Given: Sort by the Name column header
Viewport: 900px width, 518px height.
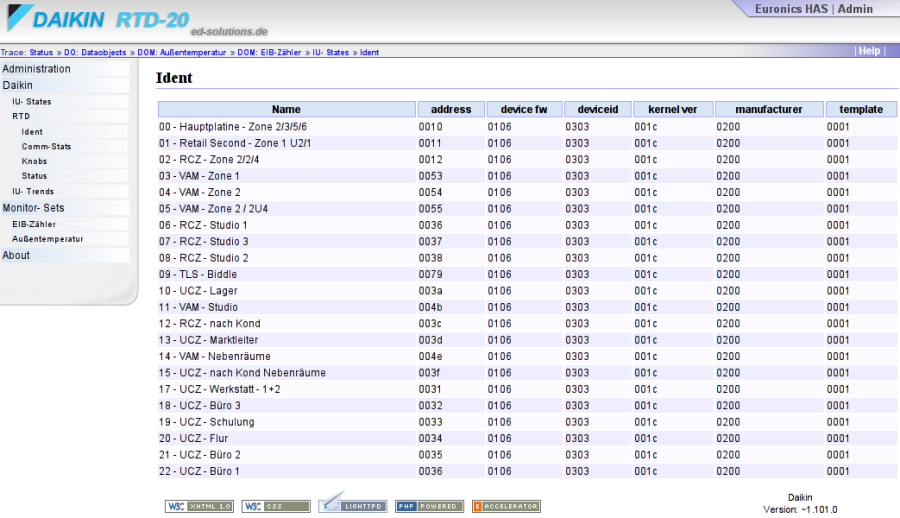Looking at the screenshot, I should pyautogui.click(x=286, y=109).
